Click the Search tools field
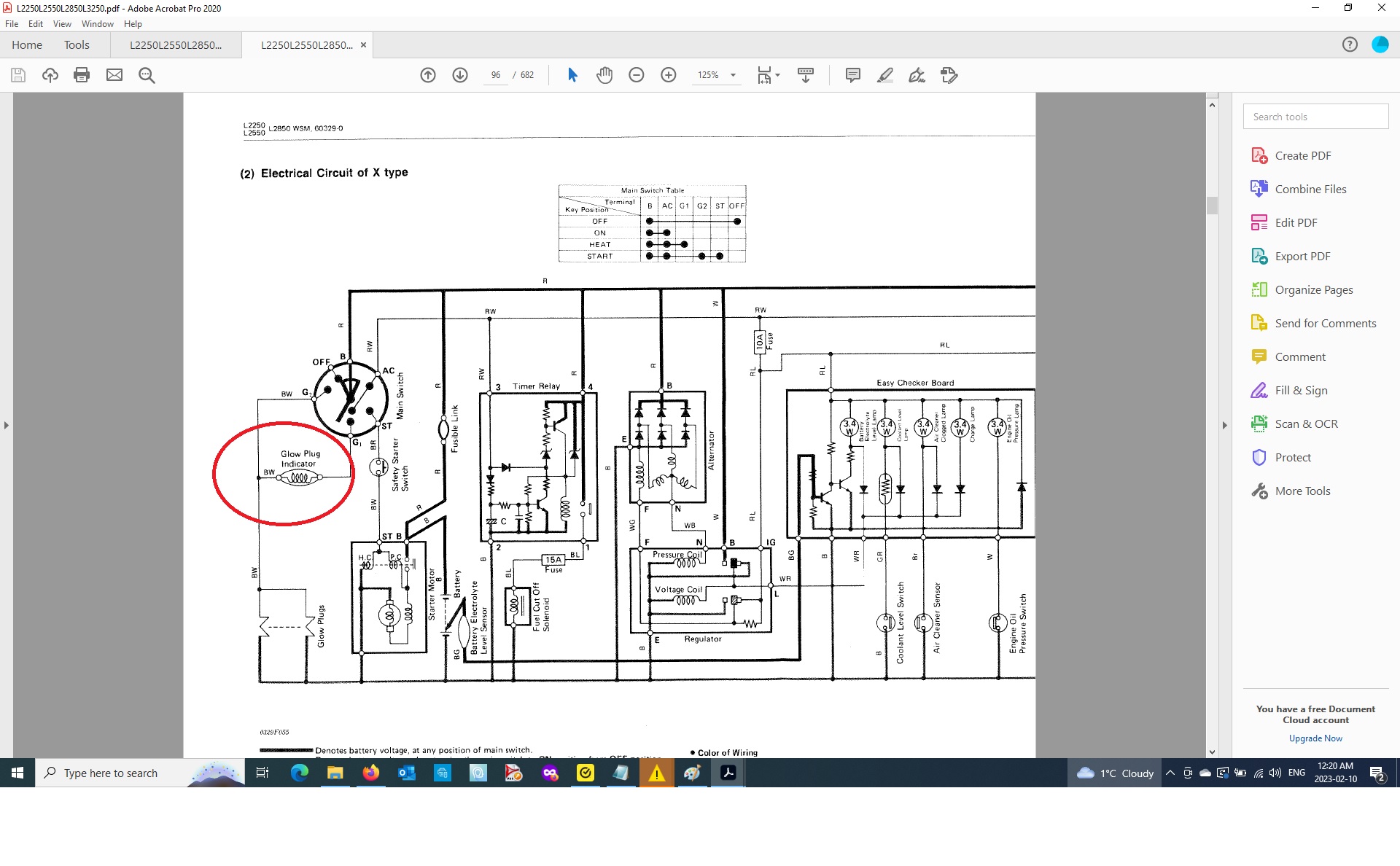 [x=1315, y=117]
